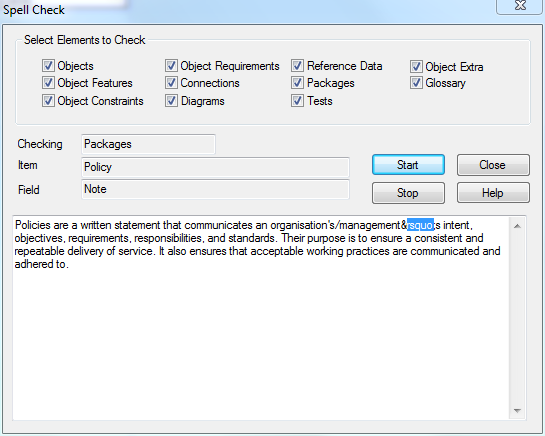The image size is (545, 436).
Task: Click the Stop button
Action: [x=408, y=193]
